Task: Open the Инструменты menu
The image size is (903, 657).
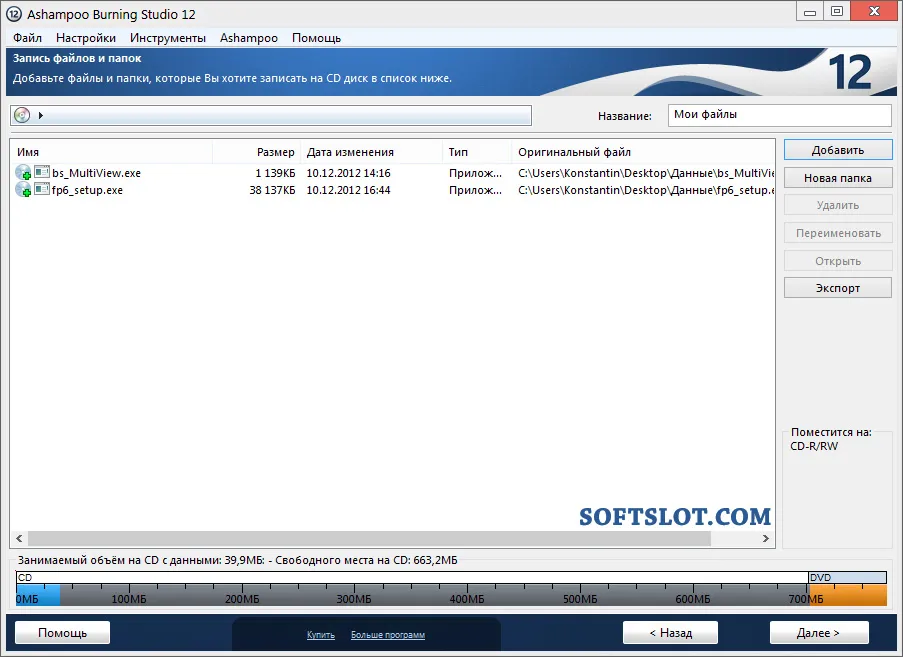Action: tap(168, 38)
